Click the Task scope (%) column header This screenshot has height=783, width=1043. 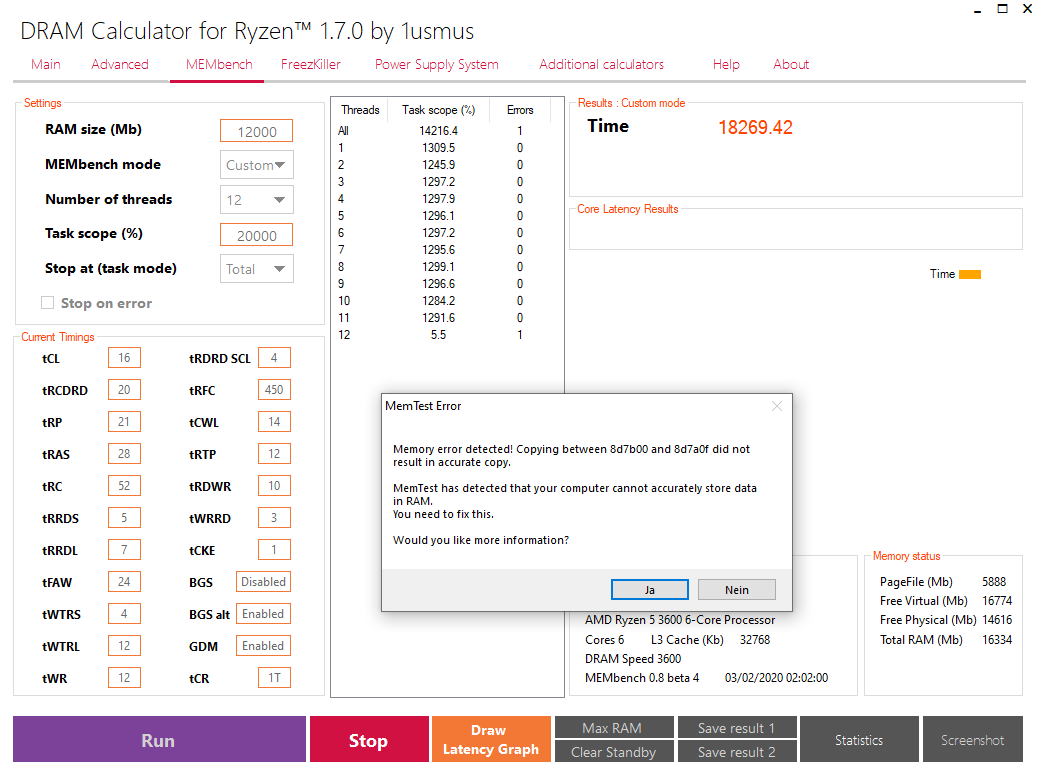click(x=438, y=110)
